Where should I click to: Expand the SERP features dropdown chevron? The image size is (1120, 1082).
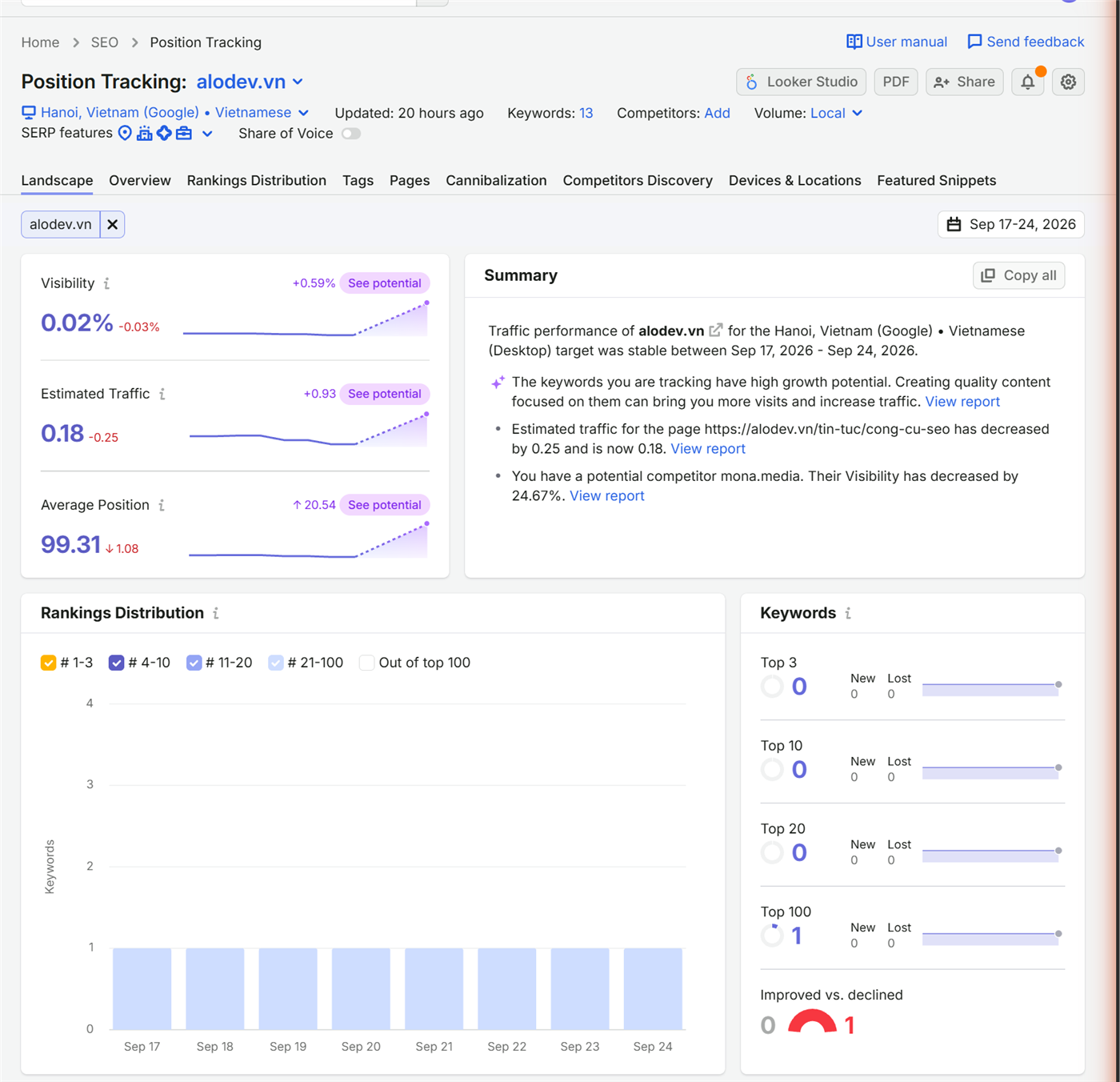point(207,134)
